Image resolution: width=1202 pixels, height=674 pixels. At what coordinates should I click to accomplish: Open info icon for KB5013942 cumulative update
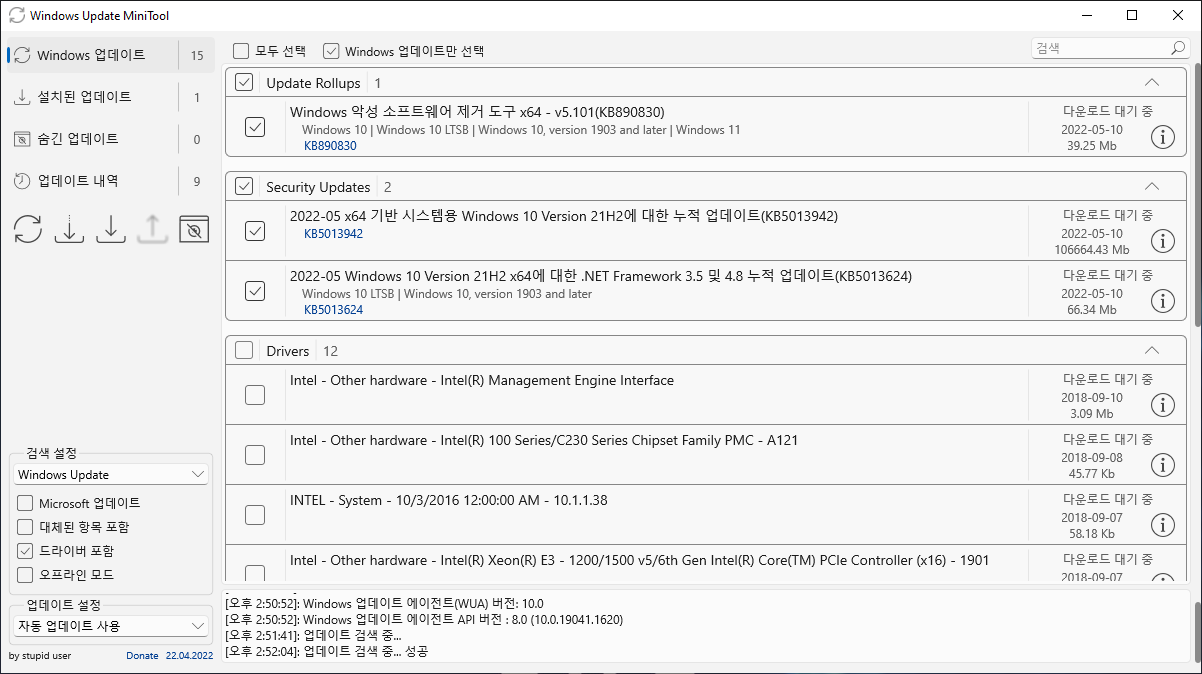pyautogui.click(x=1162, y=241)
